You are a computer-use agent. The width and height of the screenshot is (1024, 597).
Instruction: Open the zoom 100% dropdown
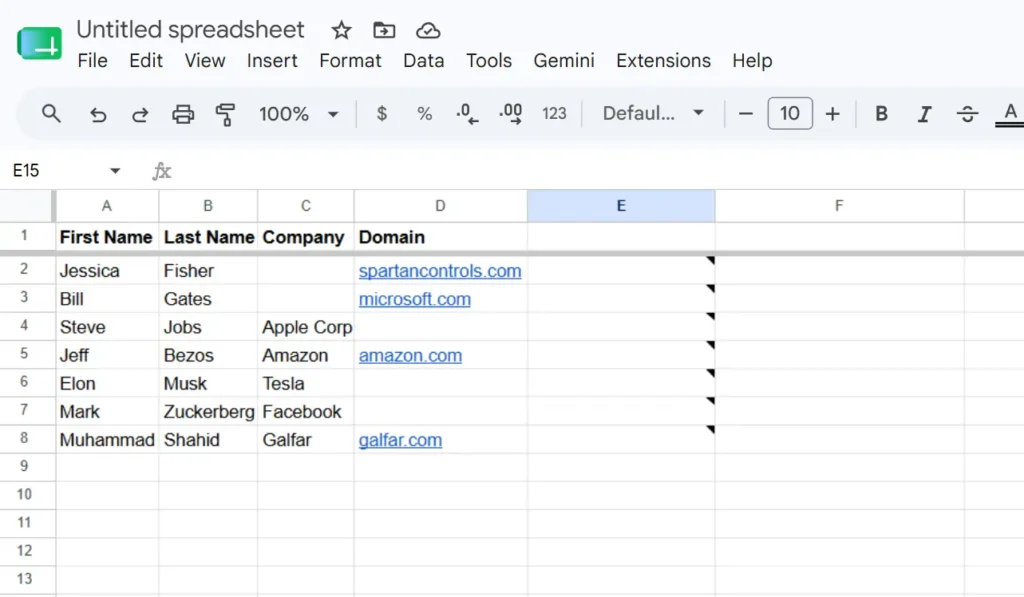(x=298, y=114)
